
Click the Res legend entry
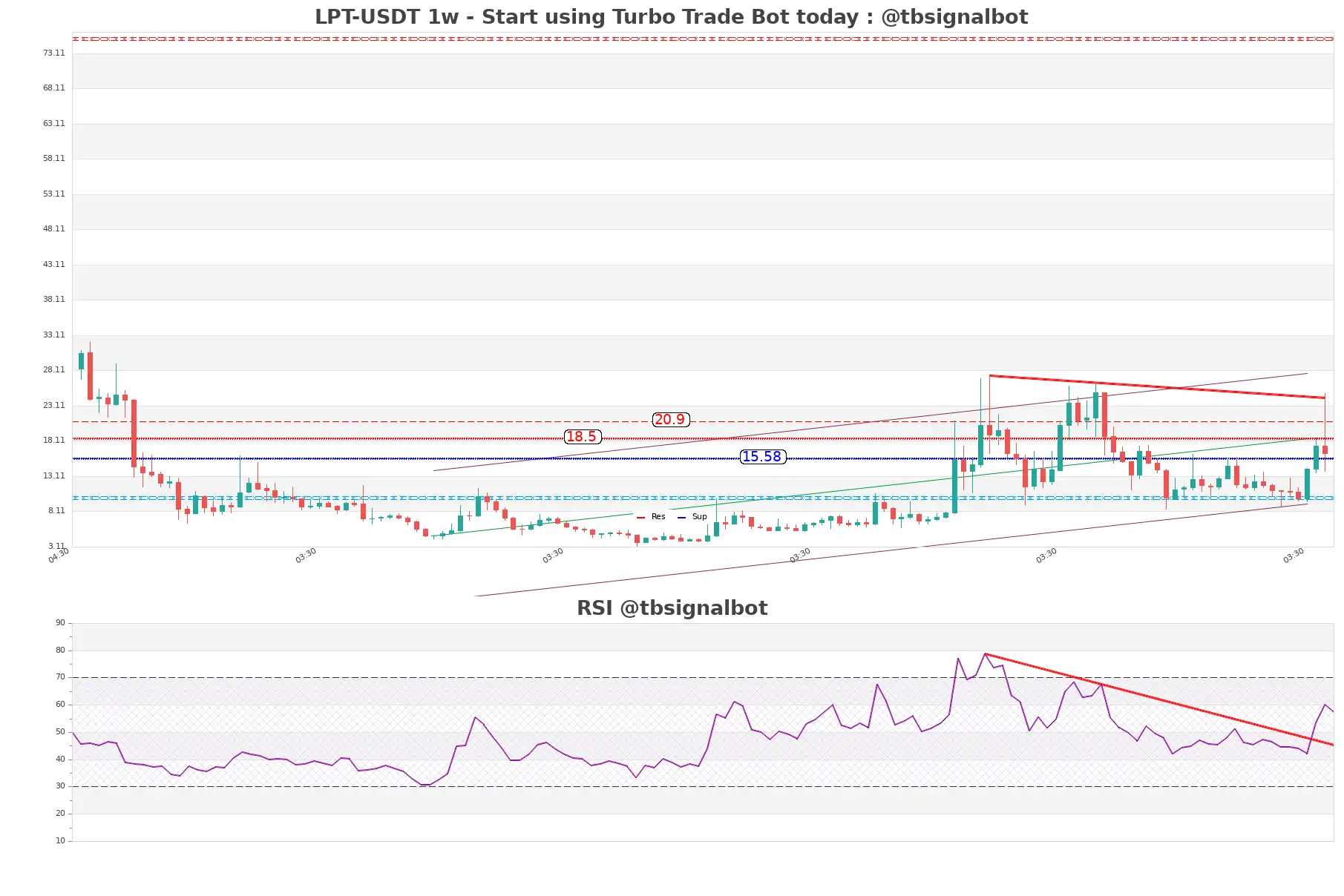[x=651, y=517]
